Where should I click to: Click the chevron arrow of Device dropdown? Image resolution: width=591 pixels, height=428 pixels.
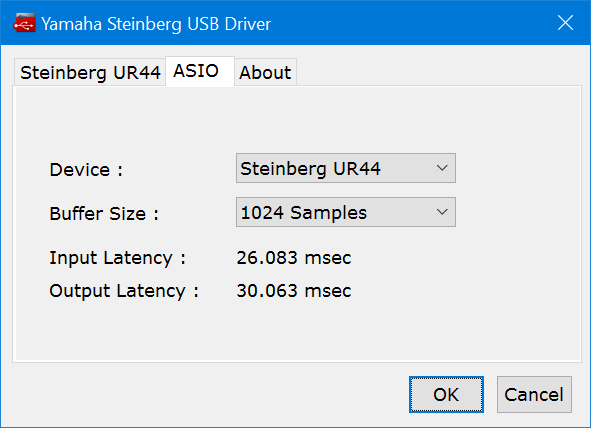(x=442, y=168)
